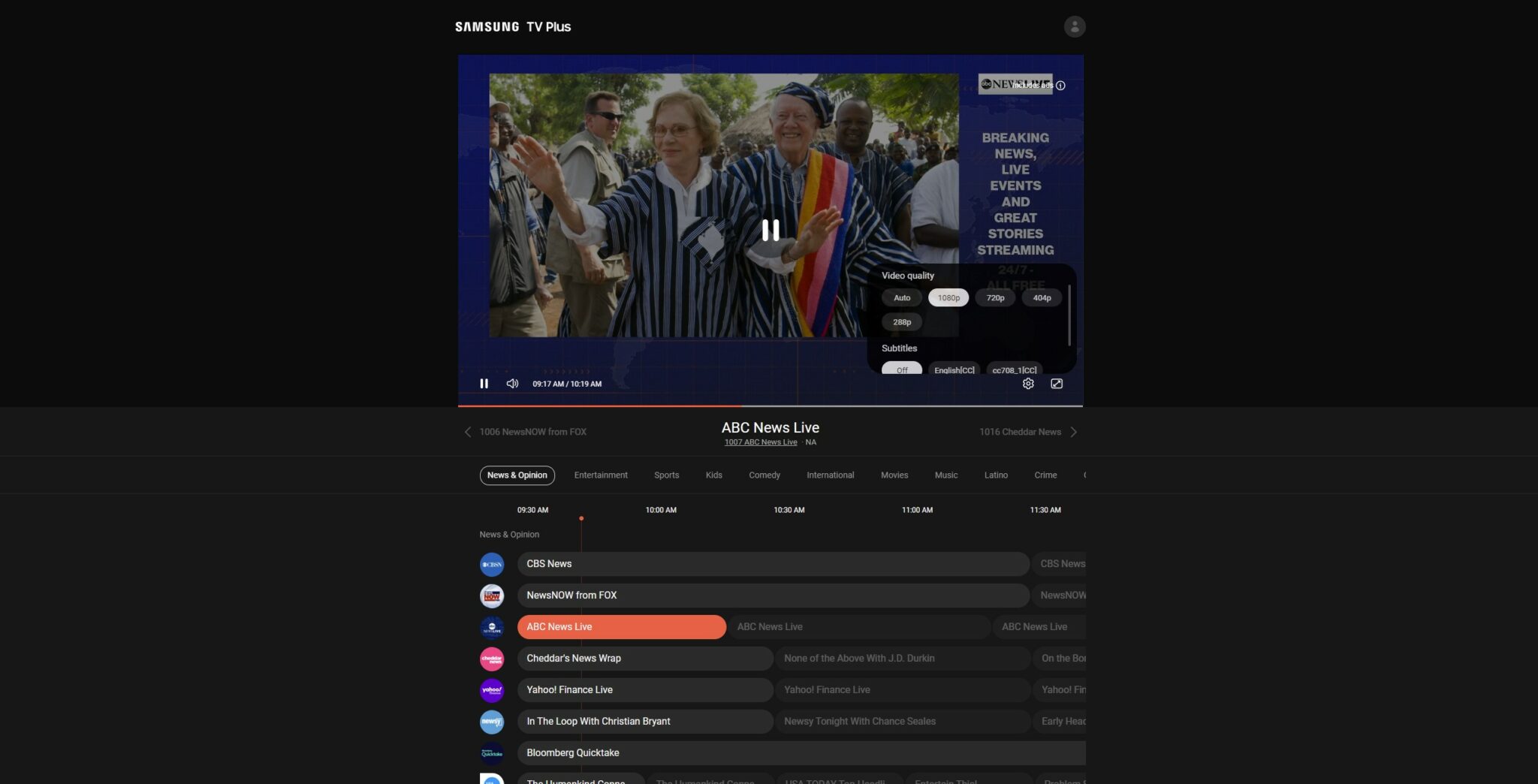The height and width of the screenshot is (784, 1538).
Task: Select the Cheddar's News Wrap program
Action: click(x=644, y=658)
